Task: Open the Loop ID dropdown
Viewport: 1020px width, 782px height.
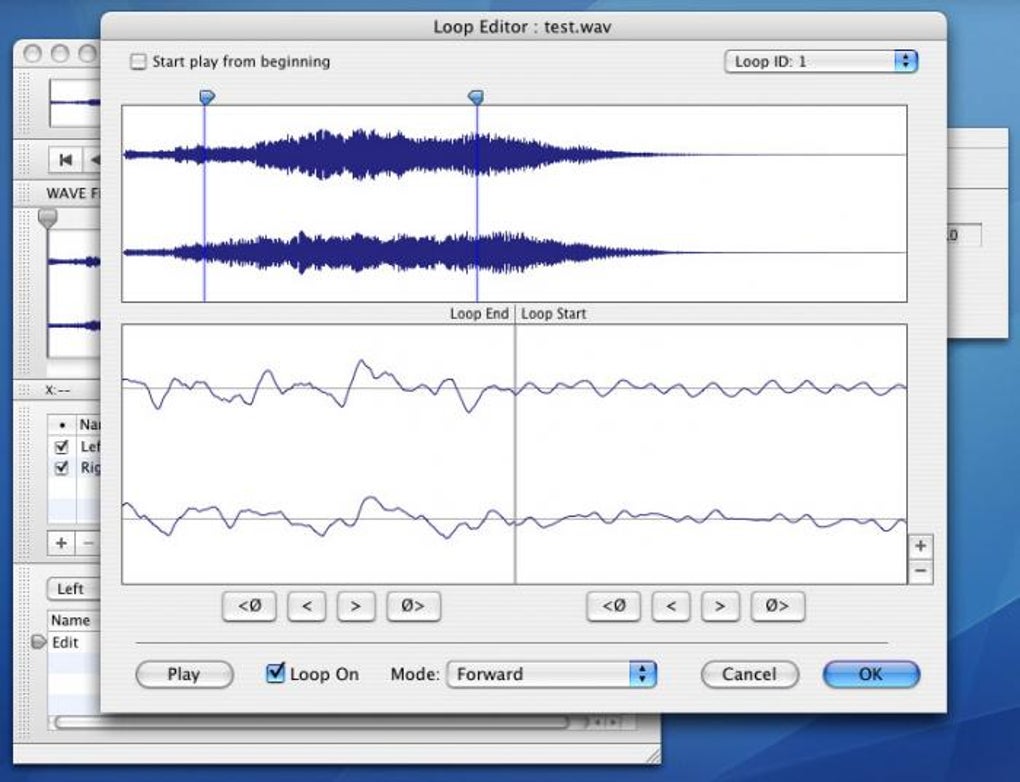Action: coord(821,62)
